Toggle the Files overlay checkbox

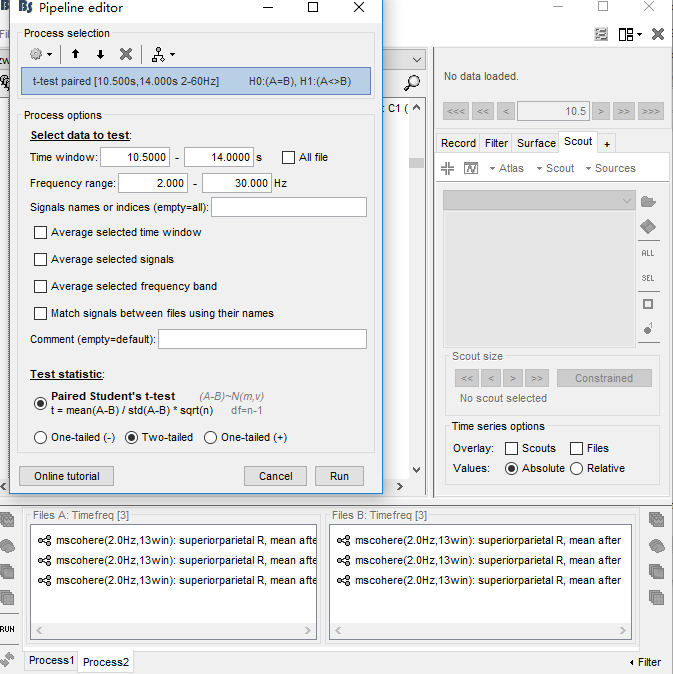point(576,448)
